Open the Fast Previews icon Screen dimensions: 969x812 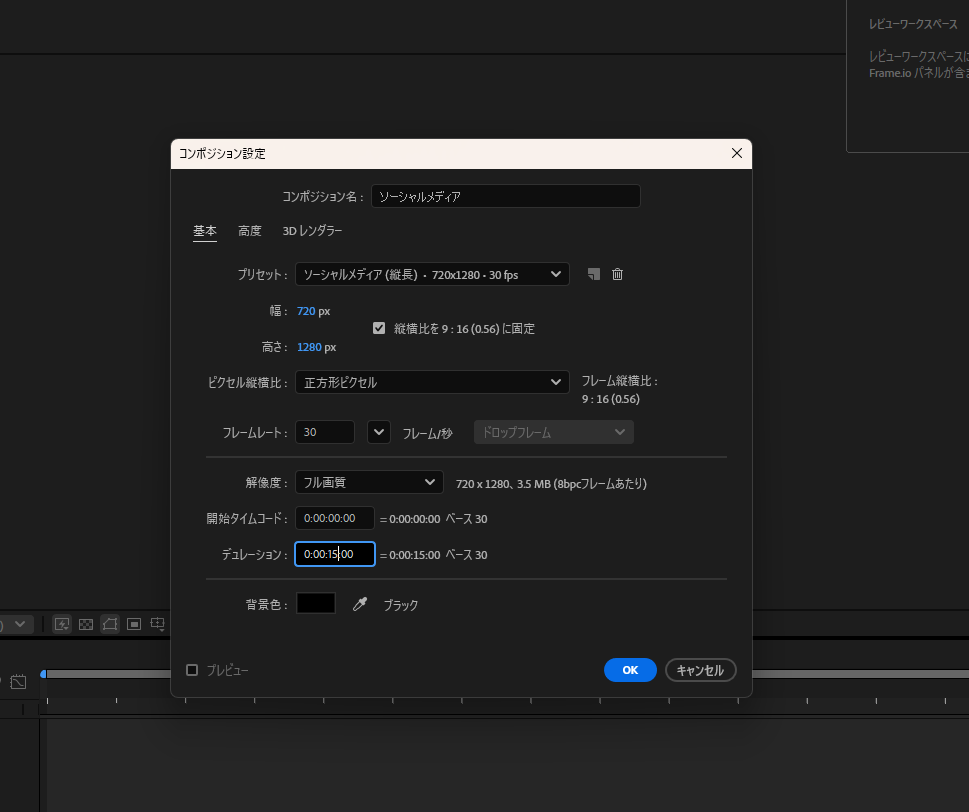click(x=62, y=624)
